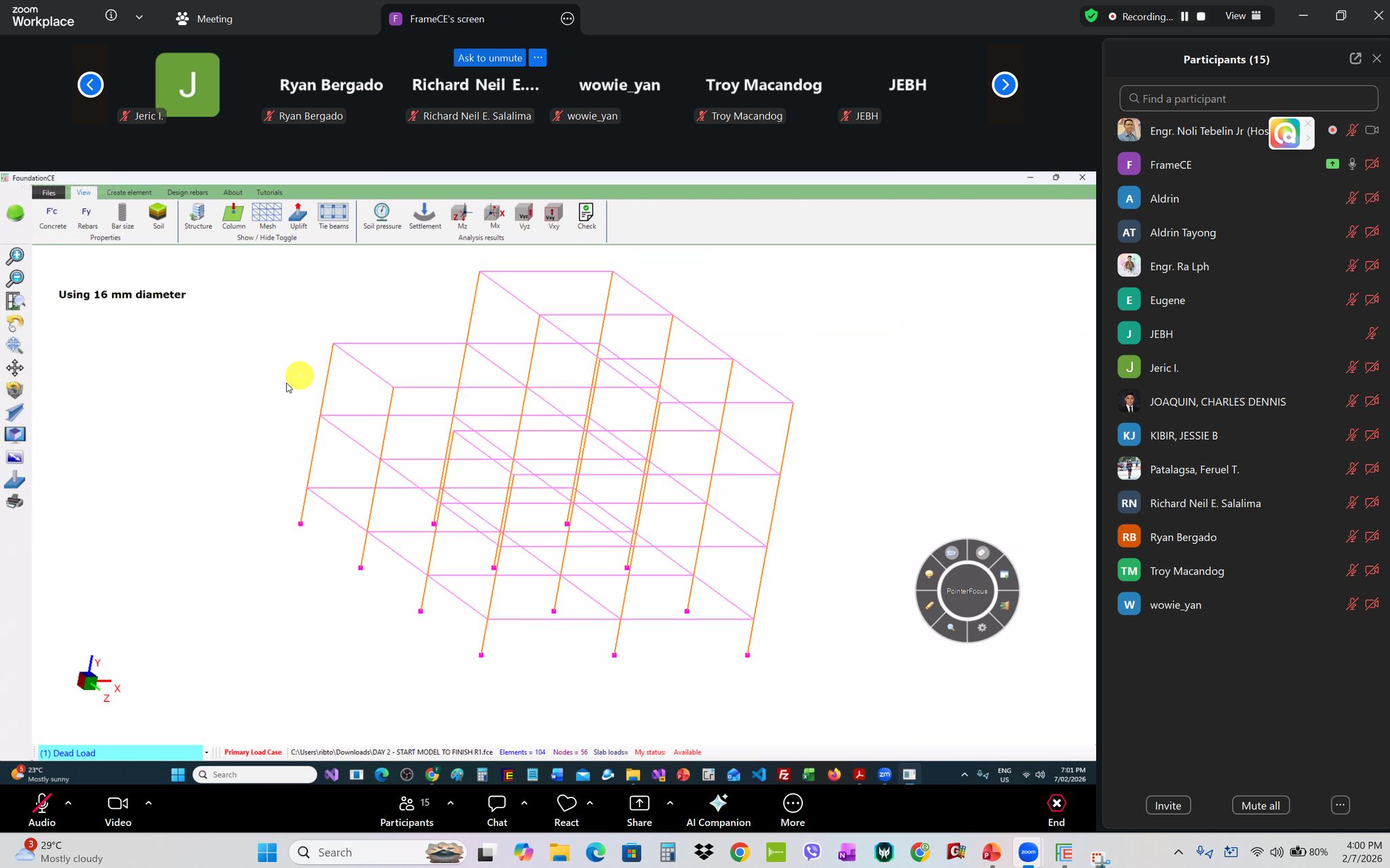Expand Participants options caret in Zoom toolbar

pos(450,803)
